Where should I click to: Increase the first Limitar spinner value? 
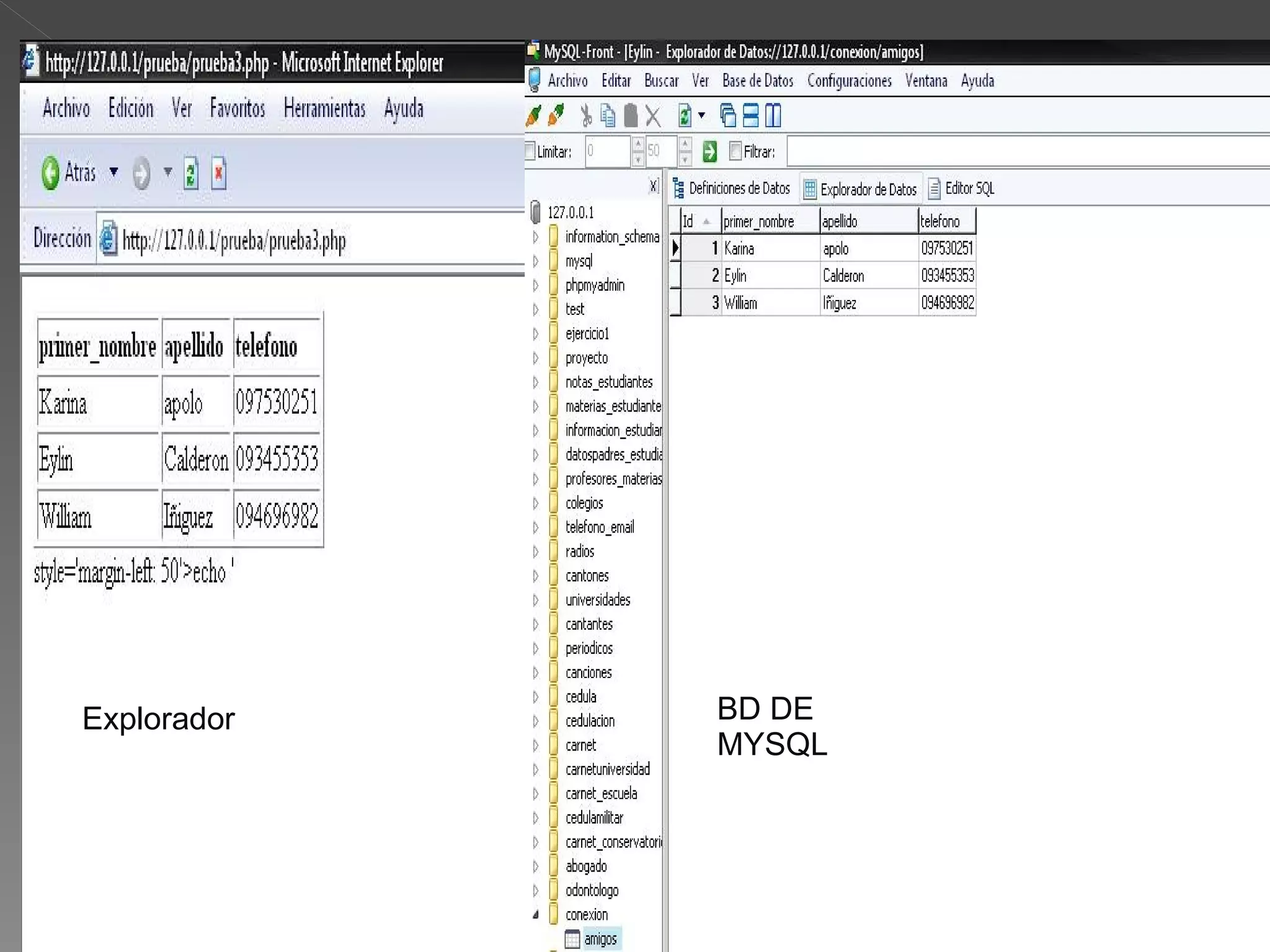(637, 144)
